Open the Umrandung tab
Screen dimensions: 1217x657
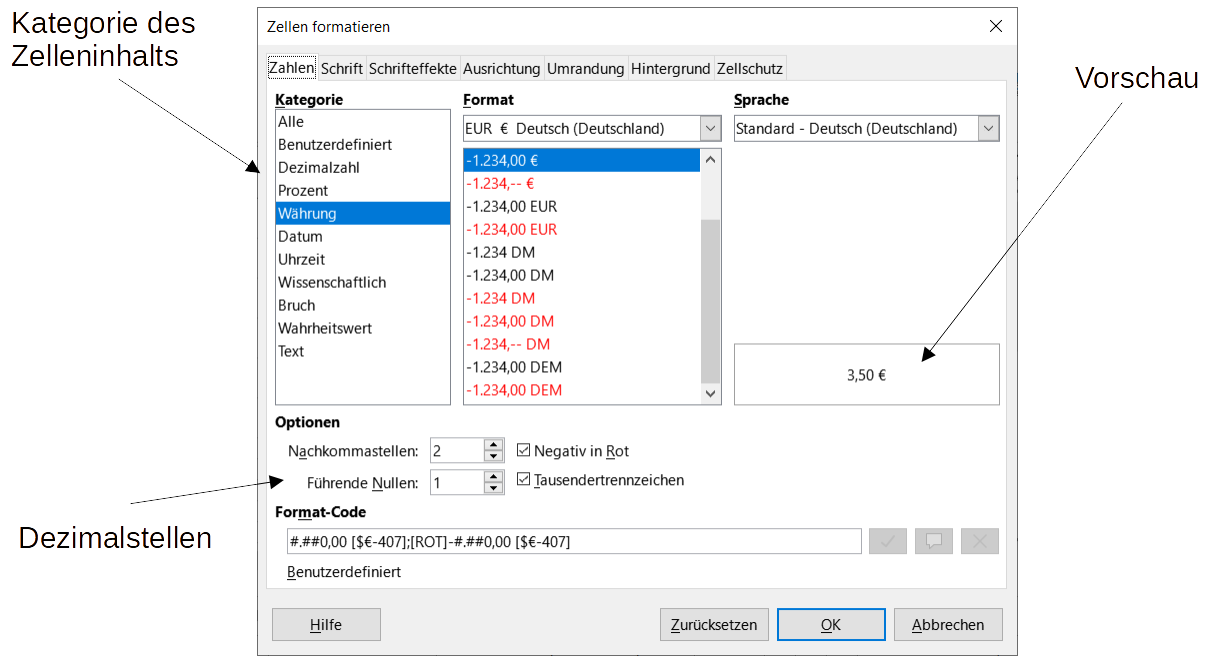(x=585, y=69)
